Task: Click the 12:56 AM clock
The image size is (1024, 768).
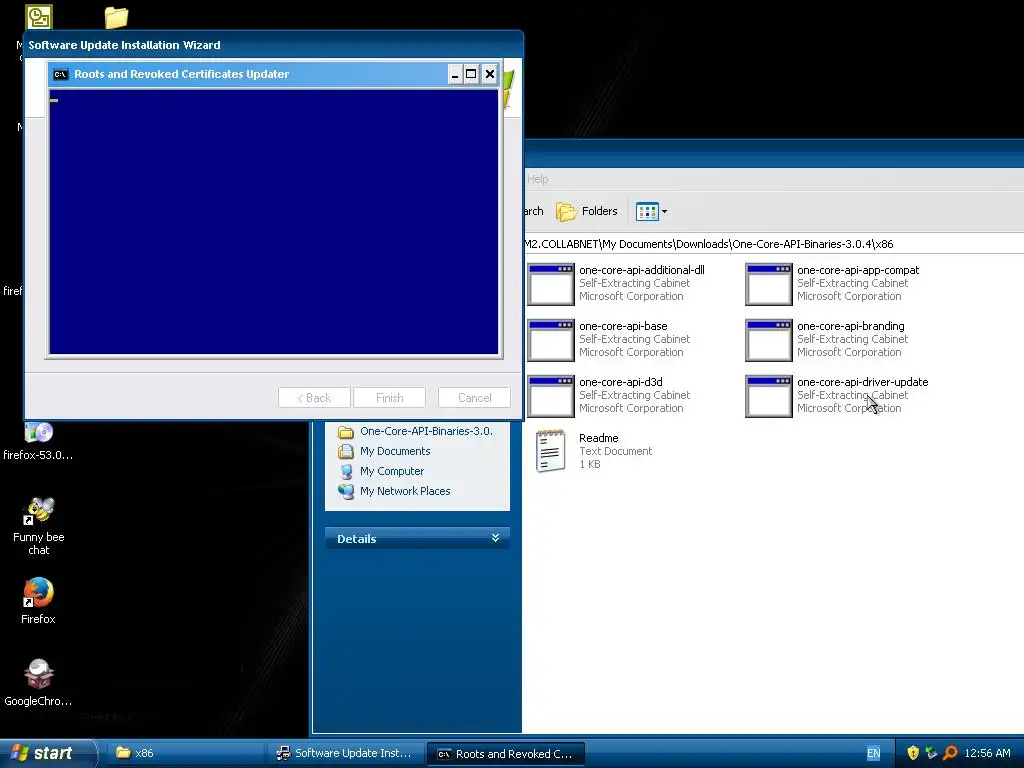Action: pos(987,753)
